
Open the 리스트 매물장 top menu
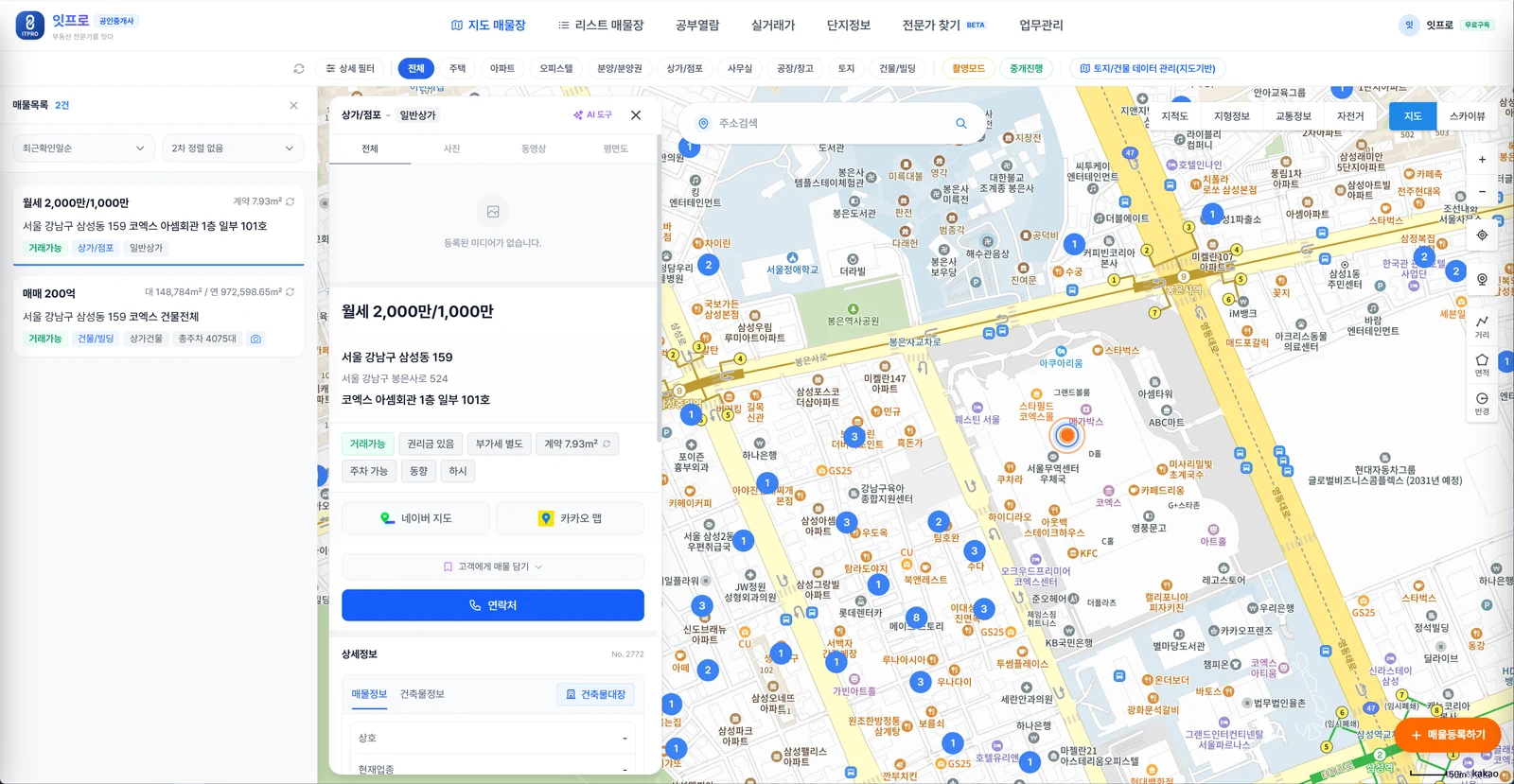601,26
